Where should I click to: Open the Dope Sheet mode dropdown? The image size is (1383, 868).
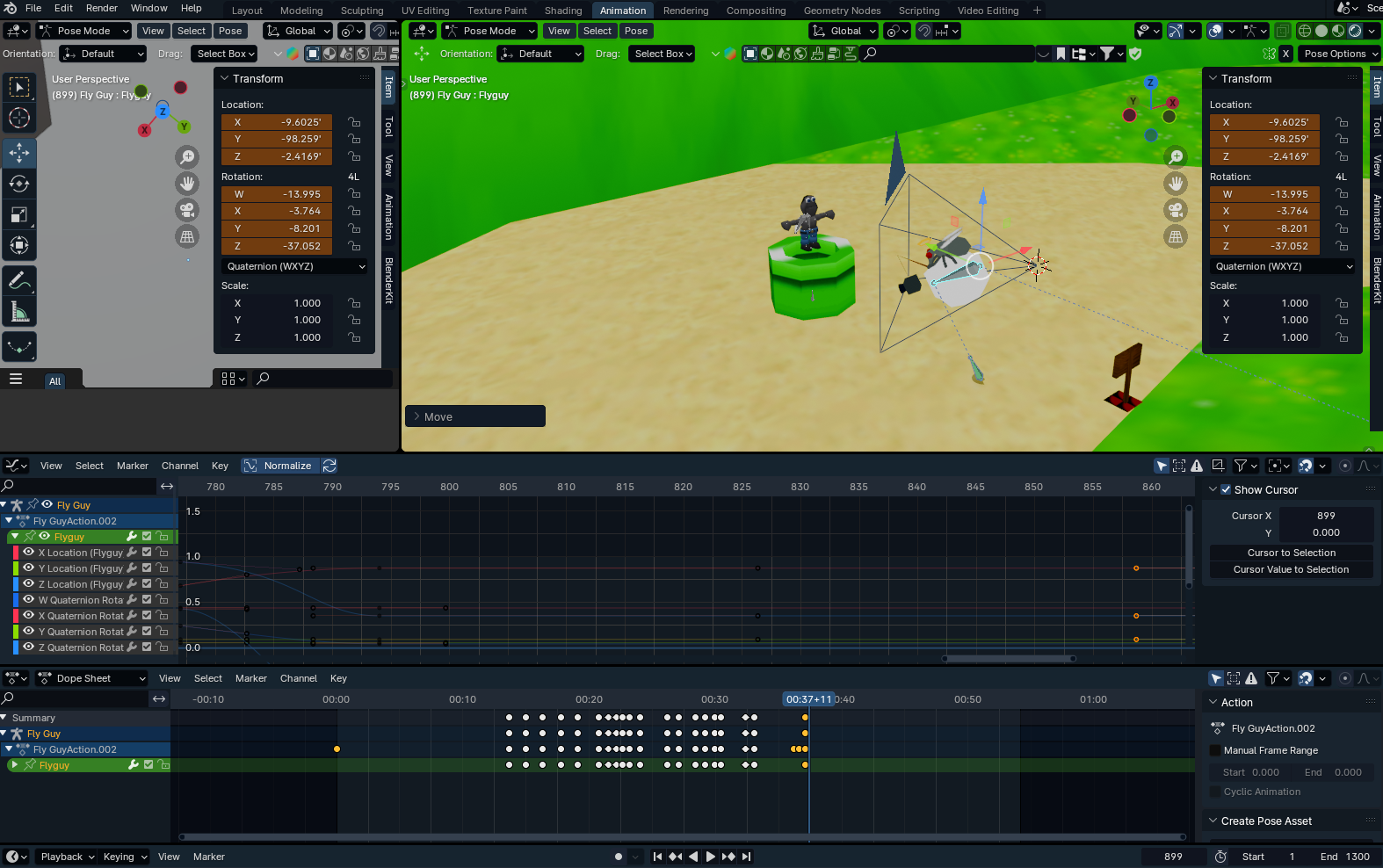pyautogui.click(x=91, y=678)
